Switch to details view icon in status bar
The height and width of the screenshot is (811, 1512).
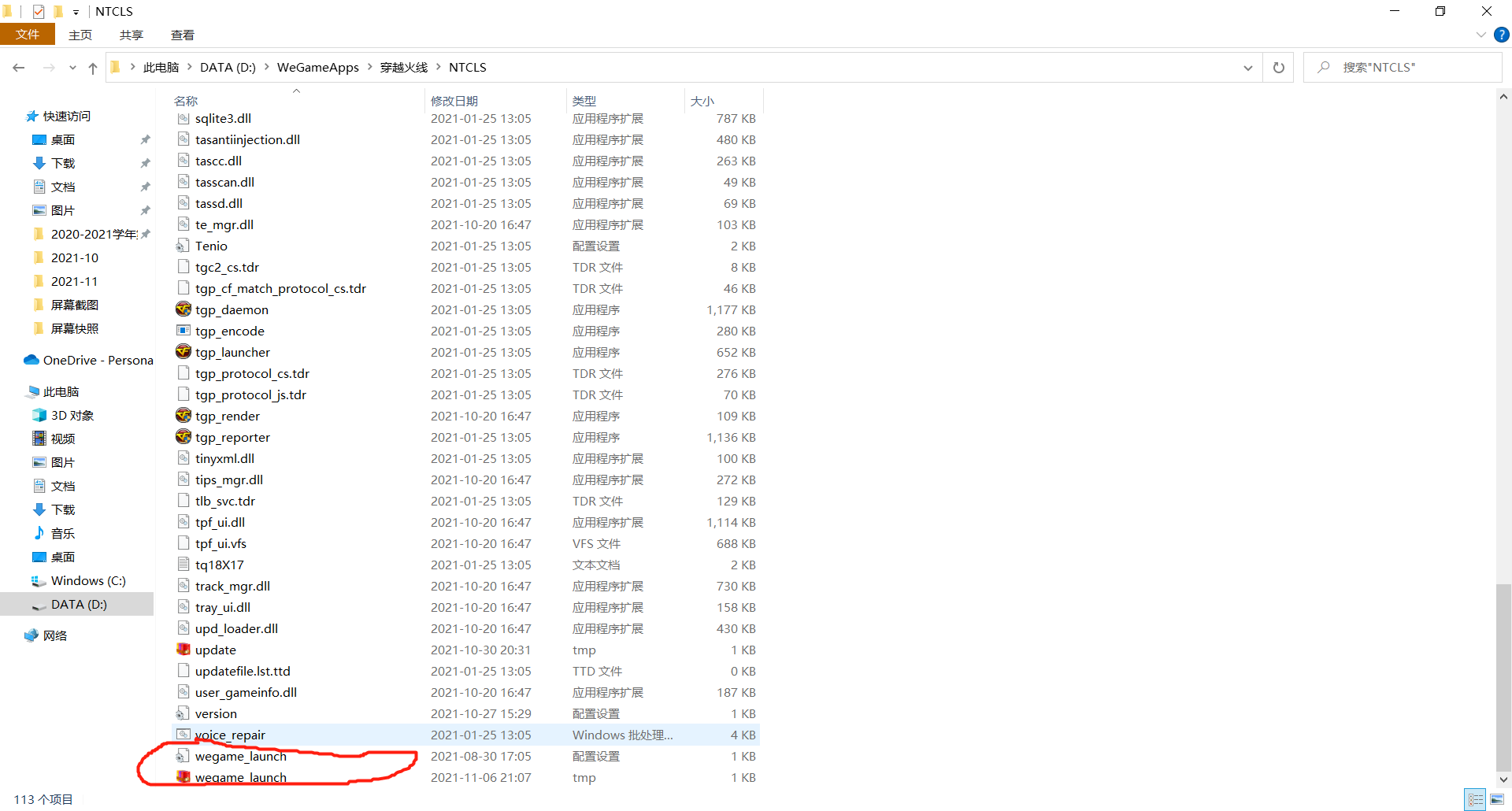1476,799
